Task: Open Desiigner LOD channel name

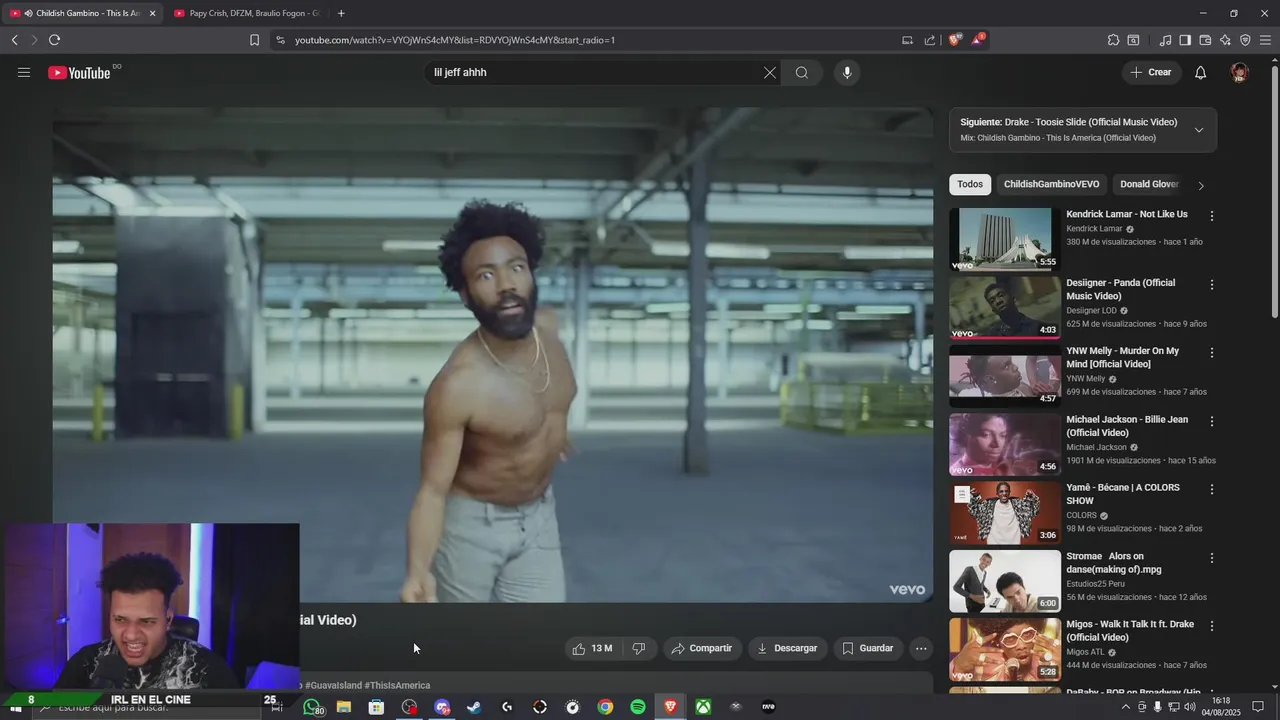Action: click(1091, 311)
